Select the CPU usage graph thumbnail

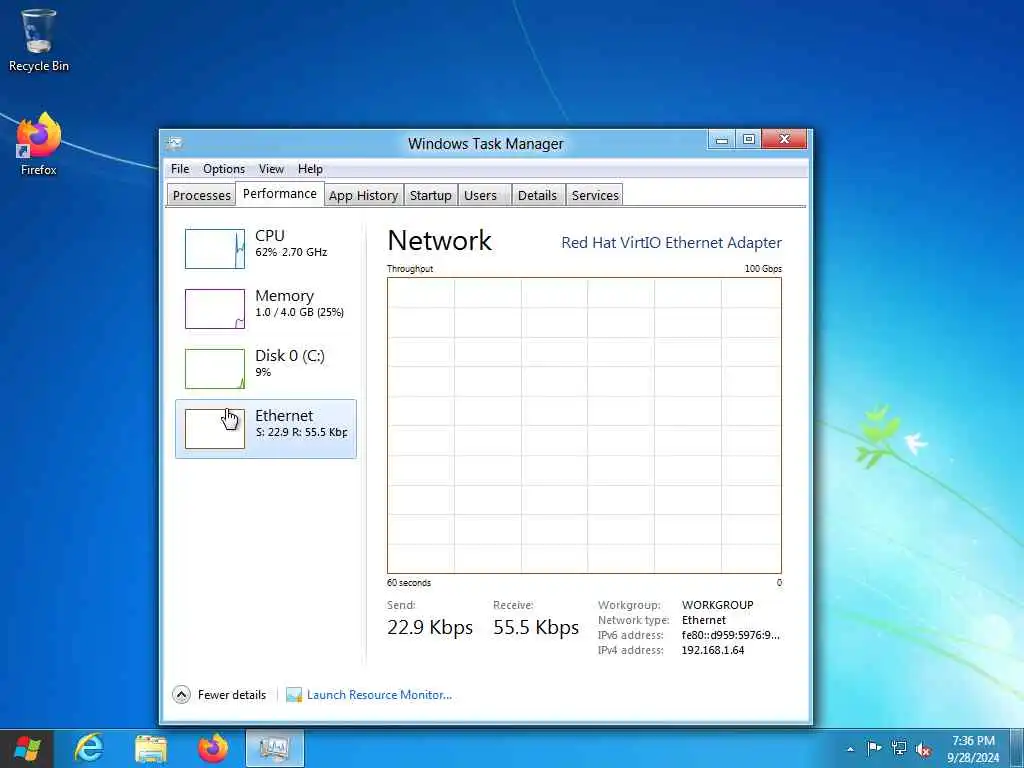[215, 248]
